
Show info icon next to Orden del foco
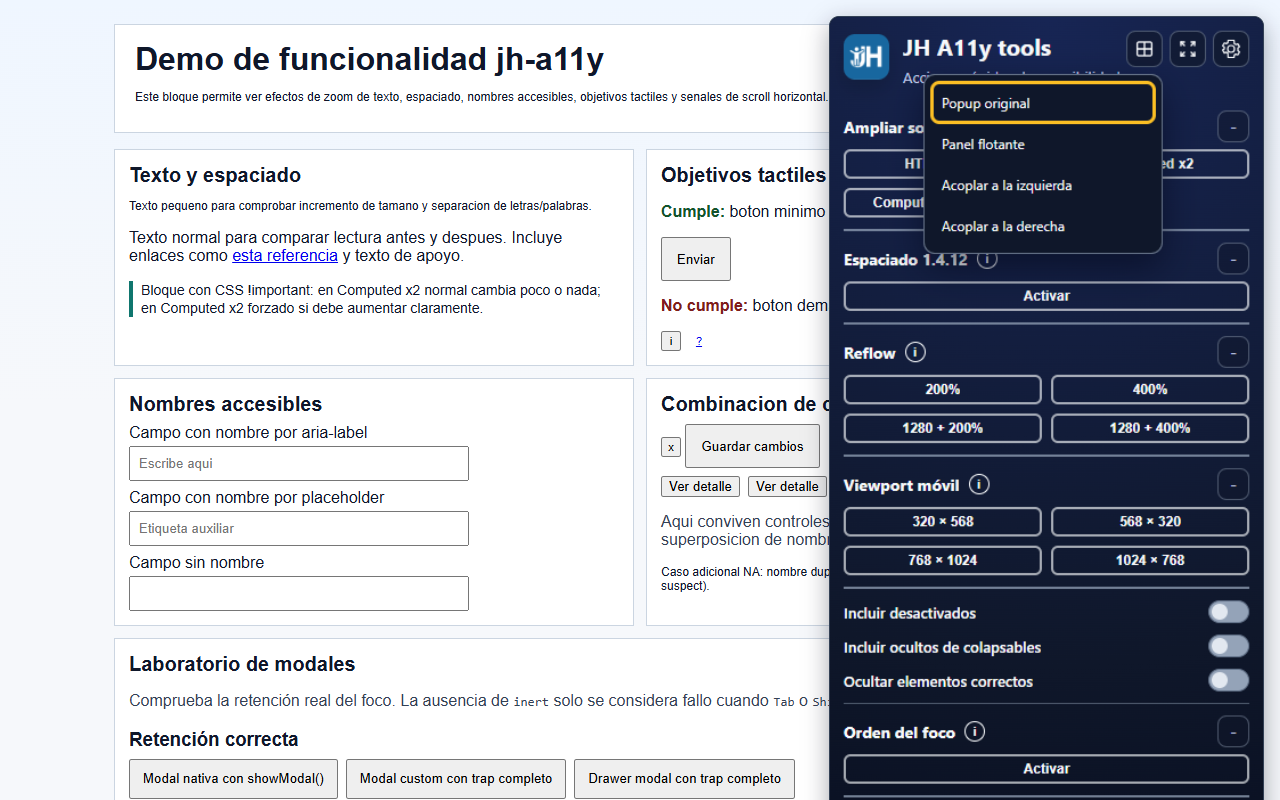click(975, 732)
